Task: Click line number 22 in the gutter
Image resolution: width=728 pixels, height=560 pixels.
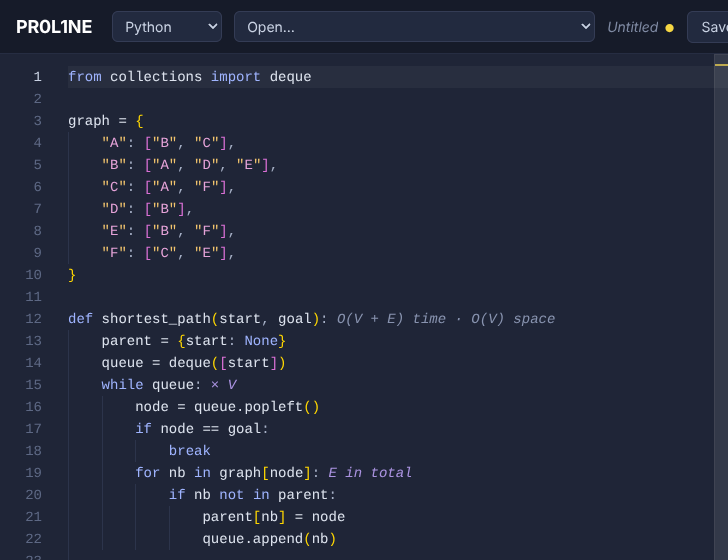Action: [33, 539]
